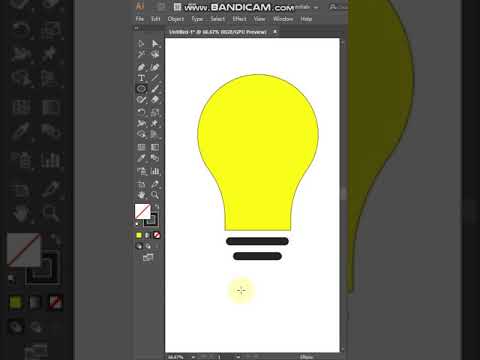480x360 pixels.
Task: Select the yellow light bulb shape
Action: 258,152
